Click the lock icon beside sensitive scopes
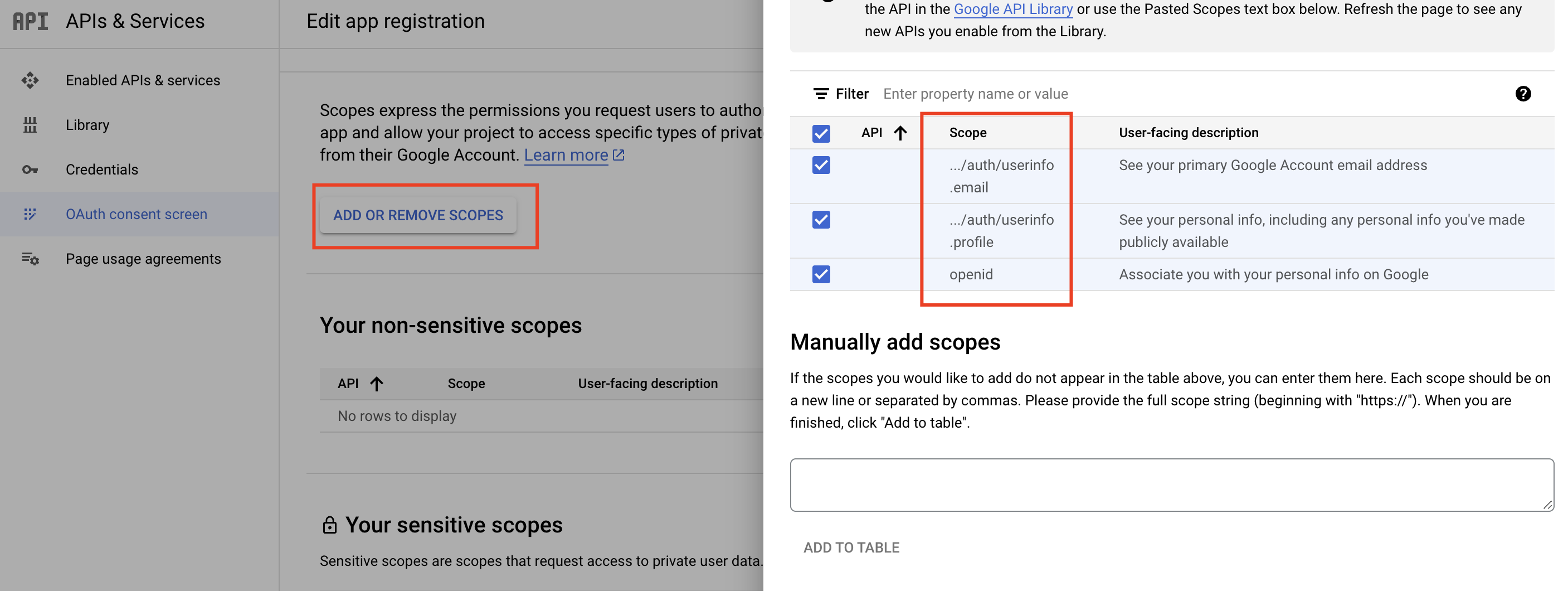The width and height of the screenshot is (1568, 591). click(329, 525)
